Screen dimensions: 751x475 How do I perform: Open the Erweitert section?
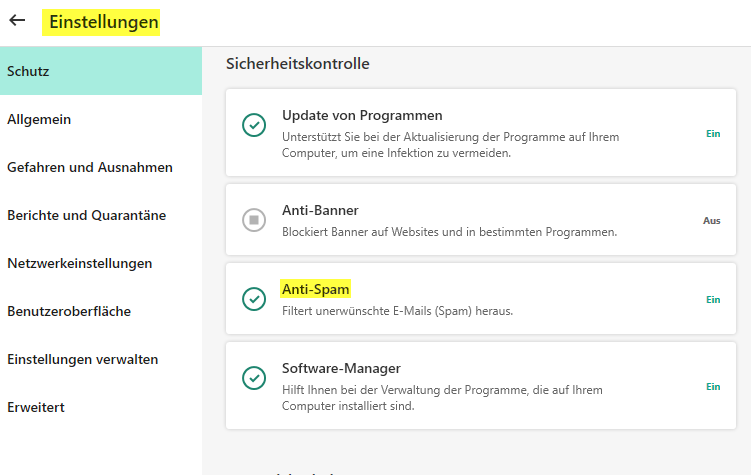click(x=36, y=407)
